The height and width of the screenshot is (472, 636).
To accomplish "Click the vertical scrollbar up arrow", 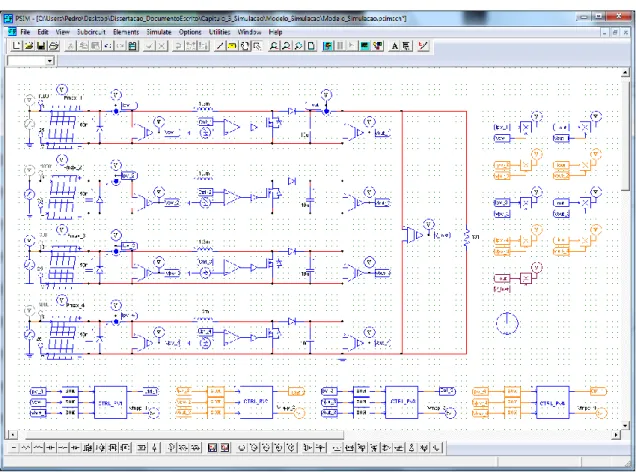I will click(625, 72).
